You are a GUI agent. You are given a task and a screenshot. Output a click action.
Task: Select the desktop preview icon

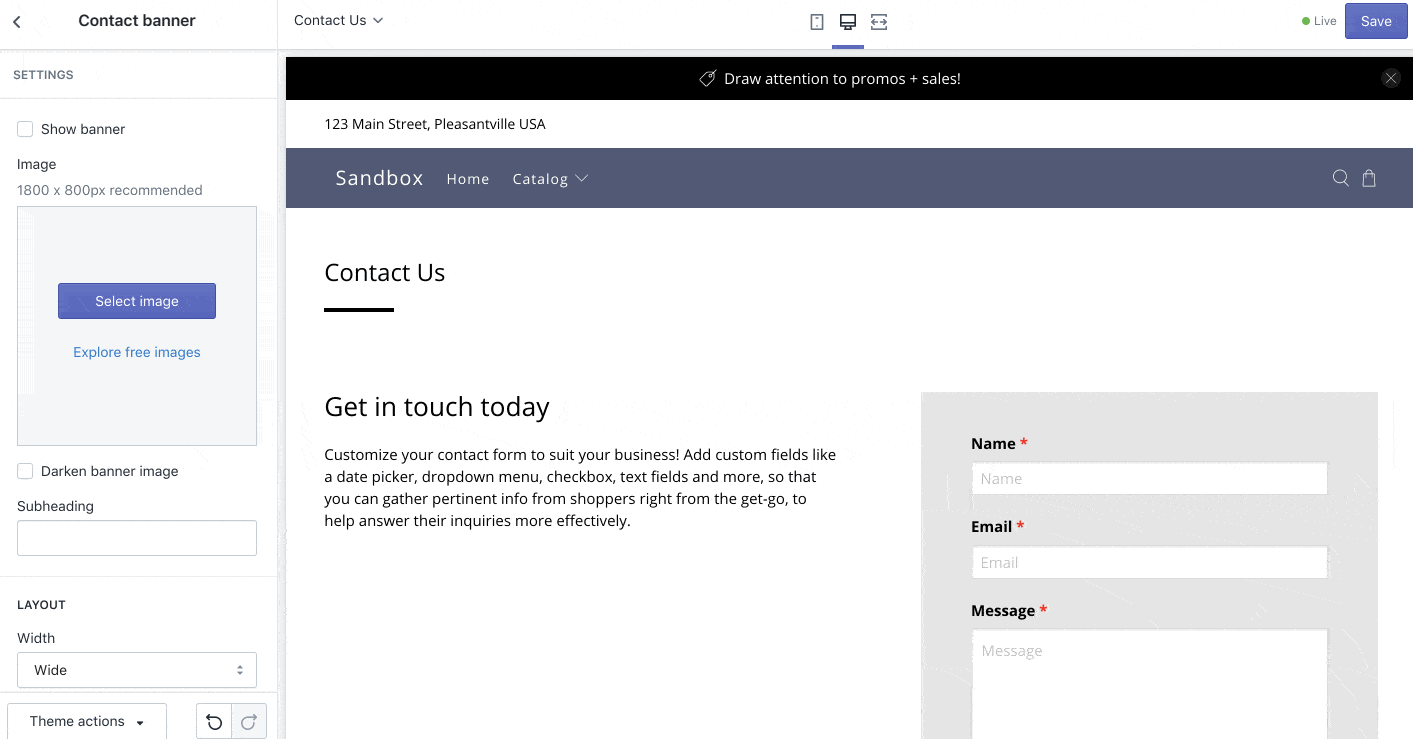[848, 22]
